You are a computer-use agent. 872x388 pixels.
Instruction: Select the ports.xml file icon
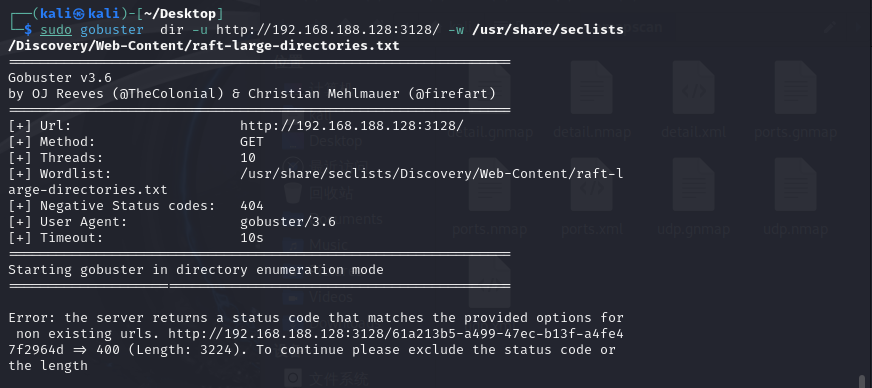click(592, 185)
